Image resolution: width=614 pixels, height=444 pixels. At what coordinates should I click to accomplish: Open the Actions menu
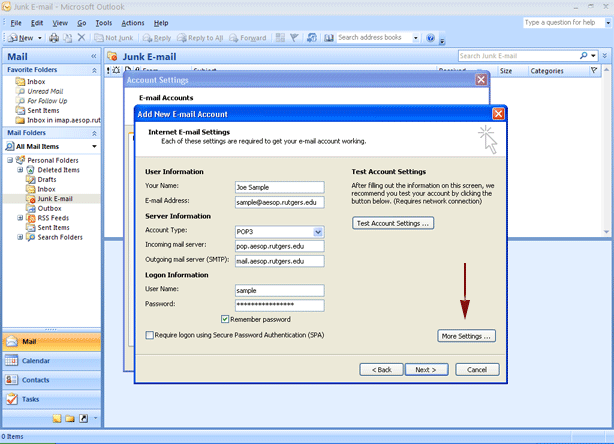point(132,22)
